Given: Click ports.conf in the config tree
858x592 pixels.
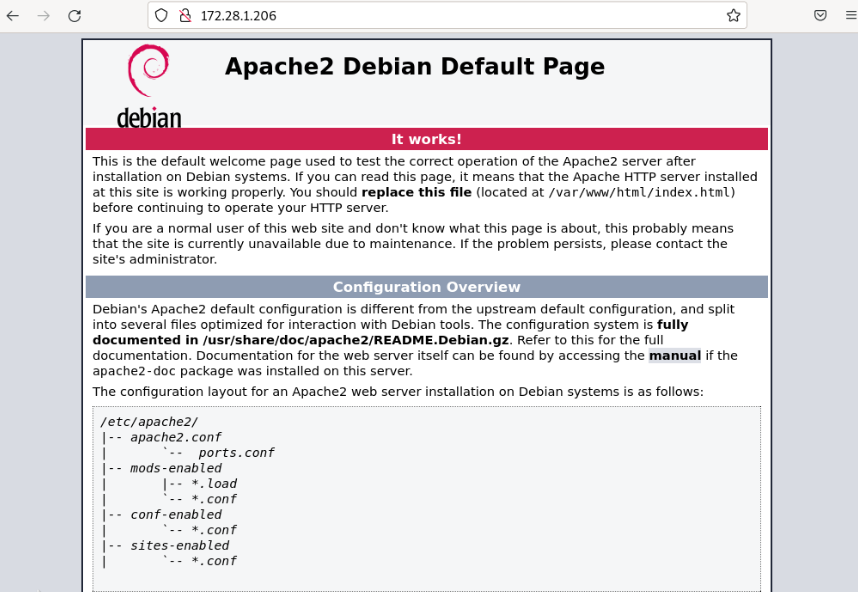Looking at the screenshot, I should click(x=236, y=453).
